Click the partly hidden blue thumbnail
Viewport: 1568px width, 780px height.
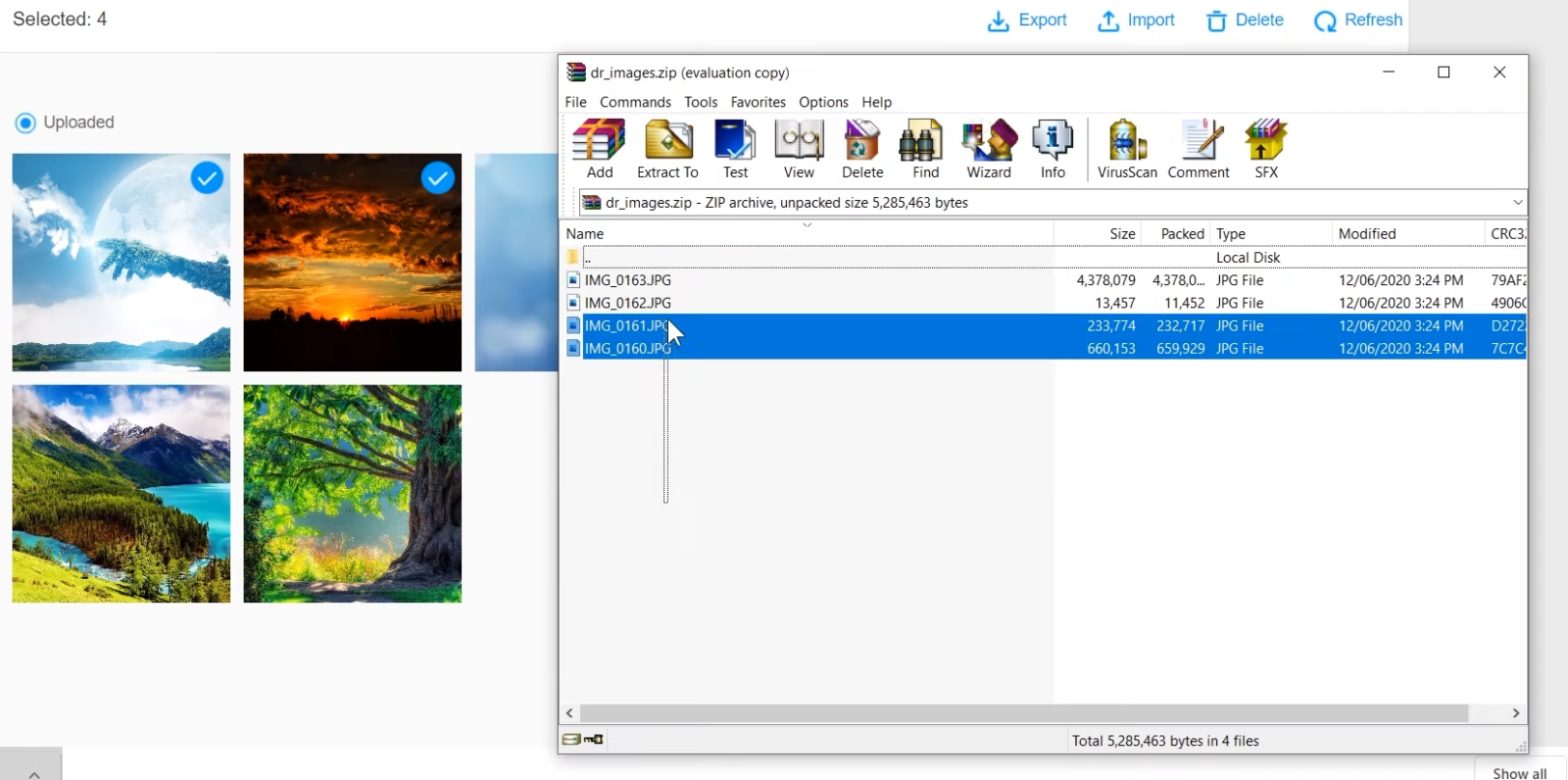tap(516, 263)
